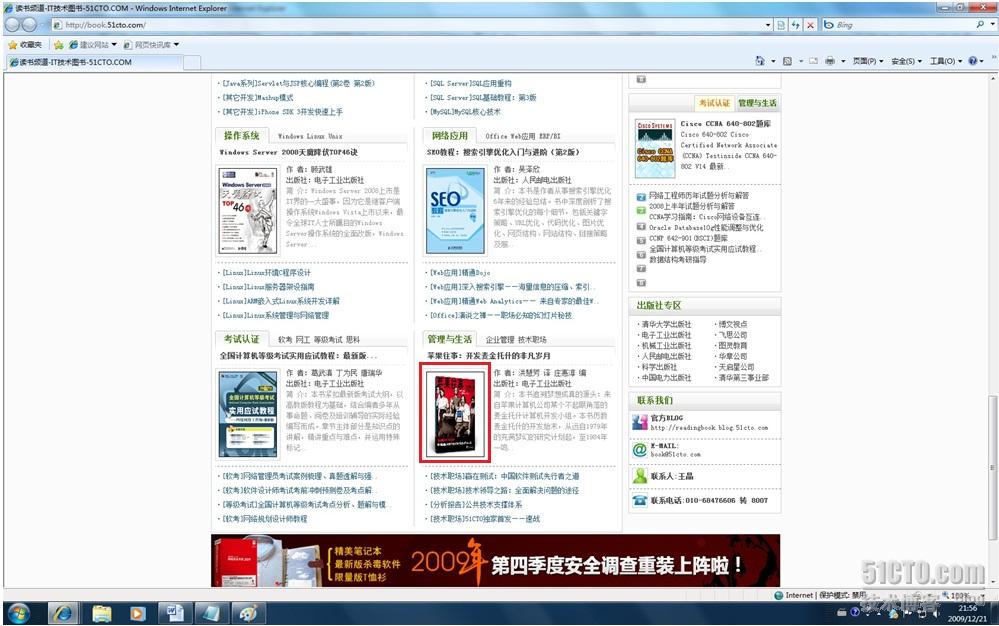Click the Print icon in command bar
Viewport: 999px width, 626px height.
point(830,61)
